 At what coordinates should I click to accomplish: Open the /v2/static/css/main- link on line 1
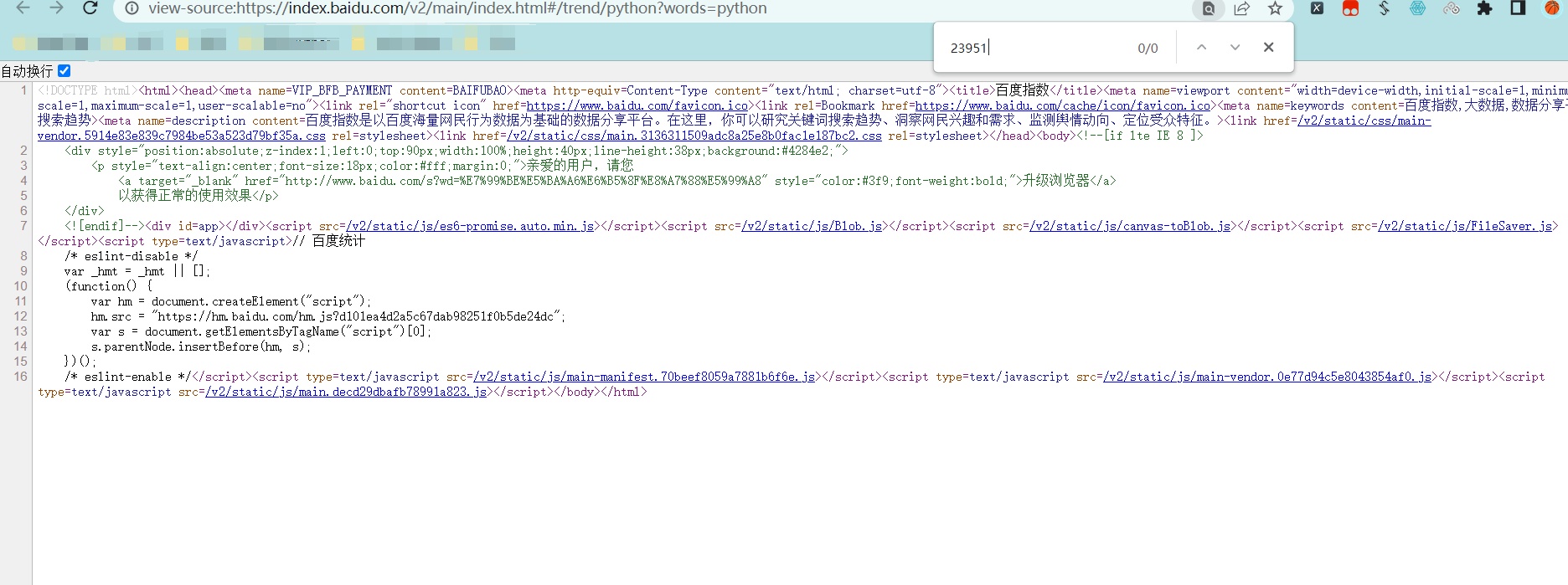tap(1364, 121)
